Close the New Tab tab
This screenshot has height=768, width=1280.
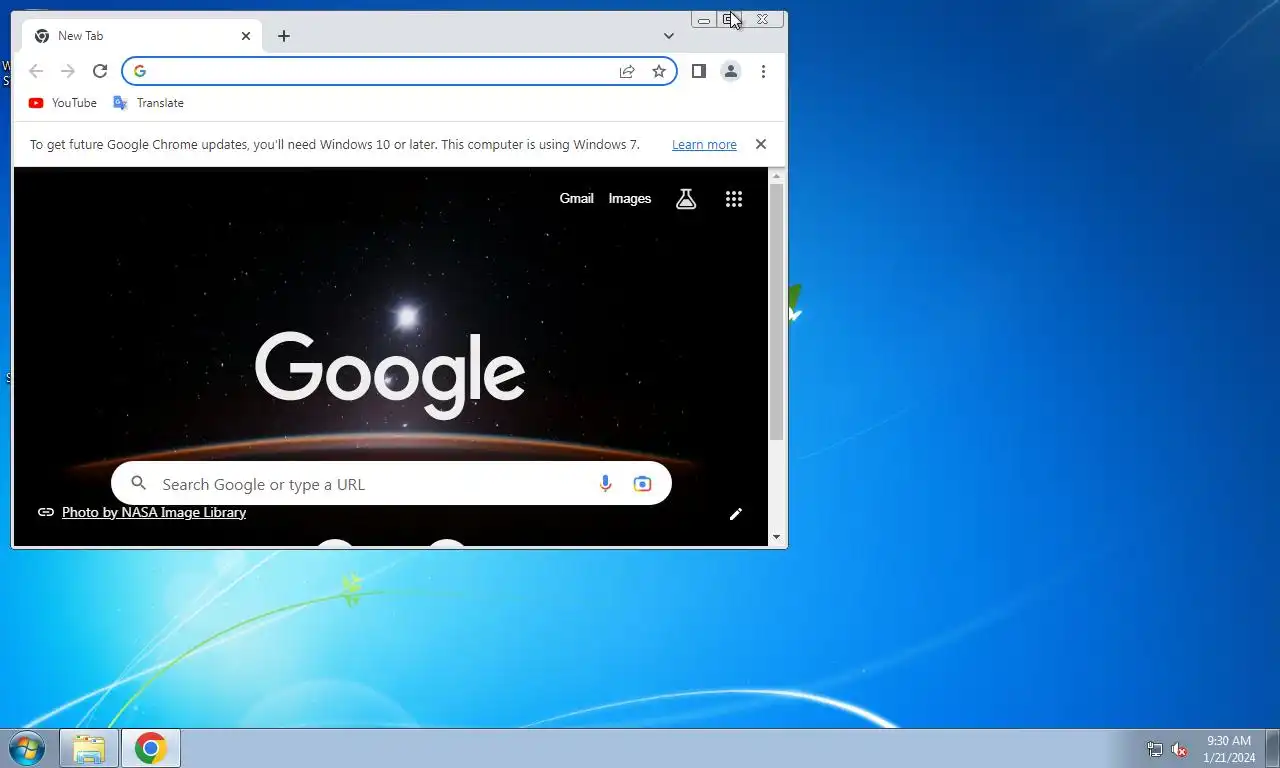point(246,36)
